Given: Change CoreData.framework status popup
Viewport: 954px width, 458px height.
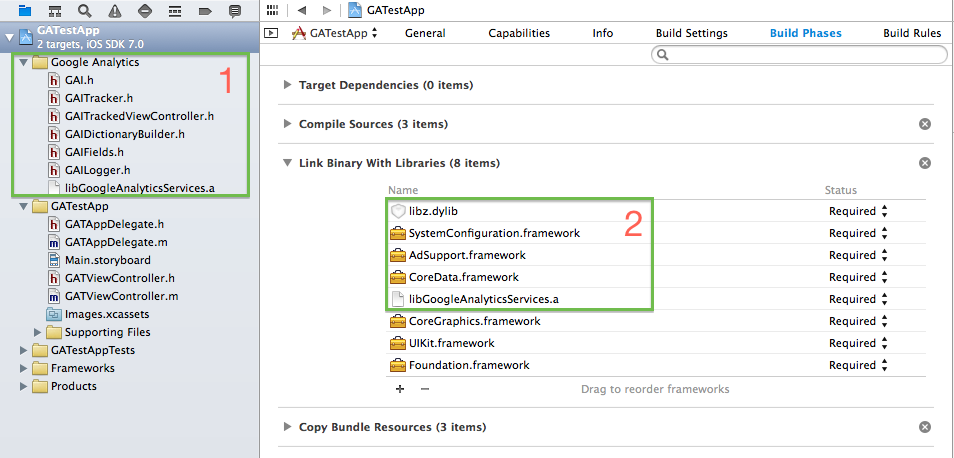Looking at the screenshot, I should (858, 277).
